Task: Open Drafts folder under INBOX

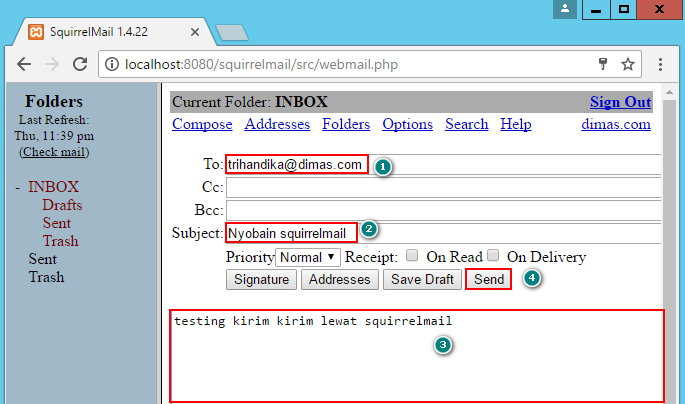Action: [62, 205]
